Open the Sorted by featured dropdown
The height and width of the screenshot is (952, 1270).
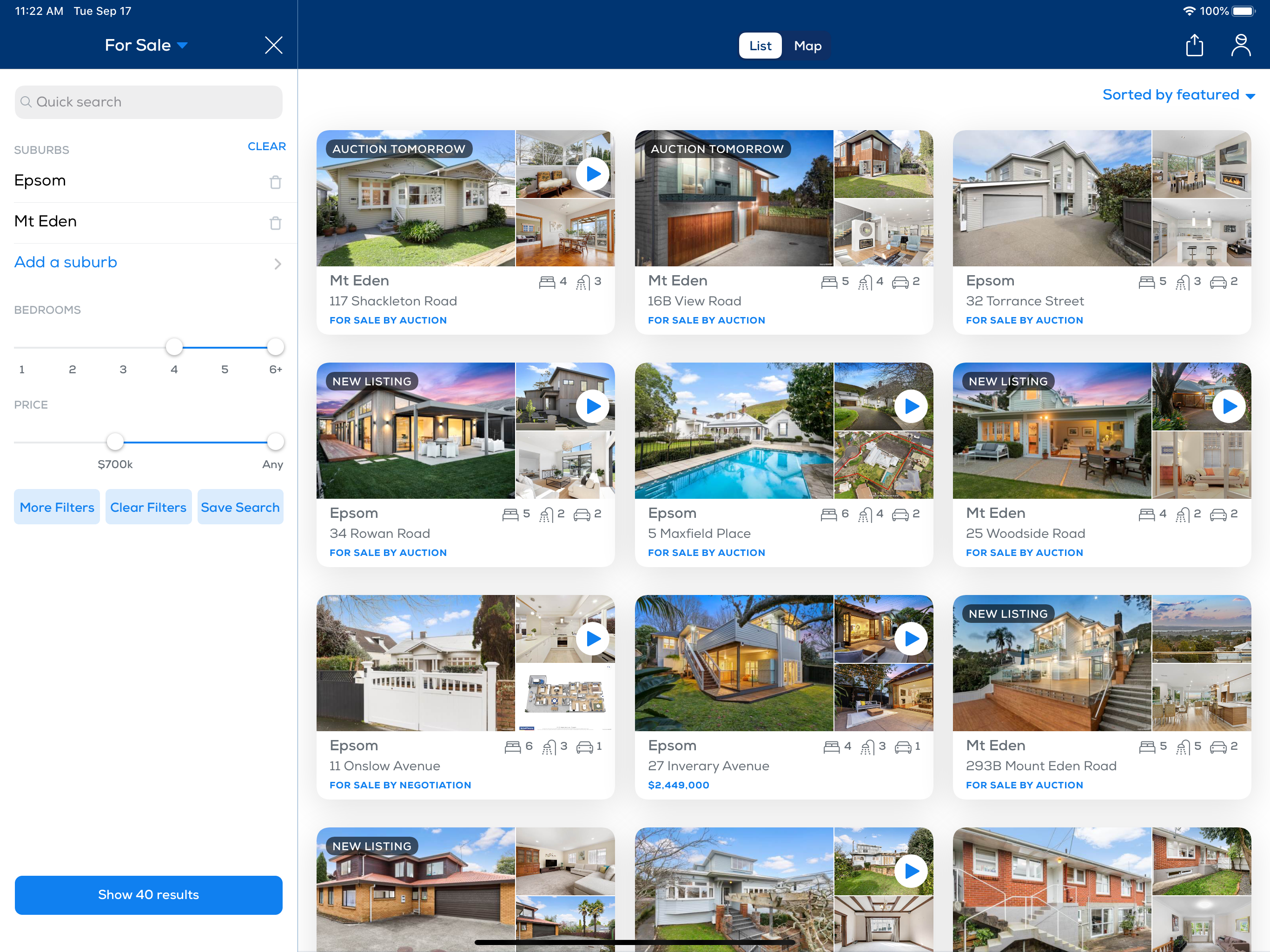coord(1179,95)
